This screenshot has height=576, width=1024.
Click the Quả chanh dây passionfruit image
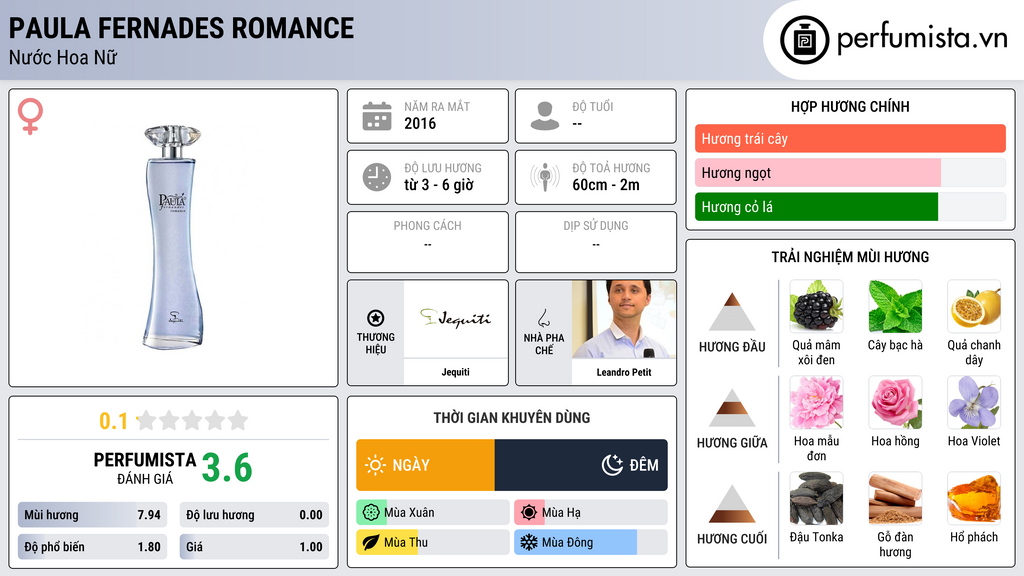pyautogui.click(x=974, y=306)
